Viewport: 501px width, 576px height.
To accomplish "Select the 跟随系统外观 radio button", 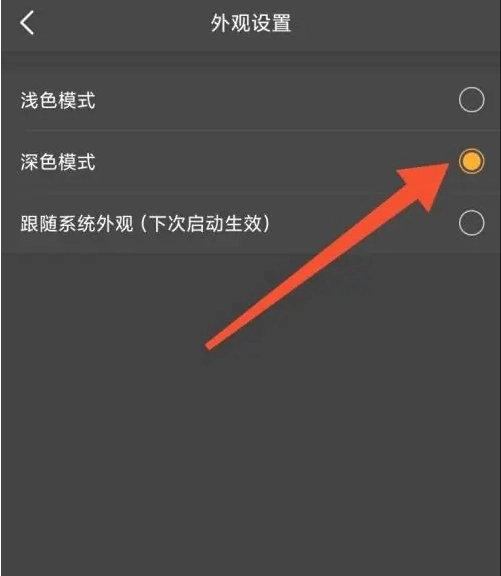I will pyautogui.click(x=471, y=223).
